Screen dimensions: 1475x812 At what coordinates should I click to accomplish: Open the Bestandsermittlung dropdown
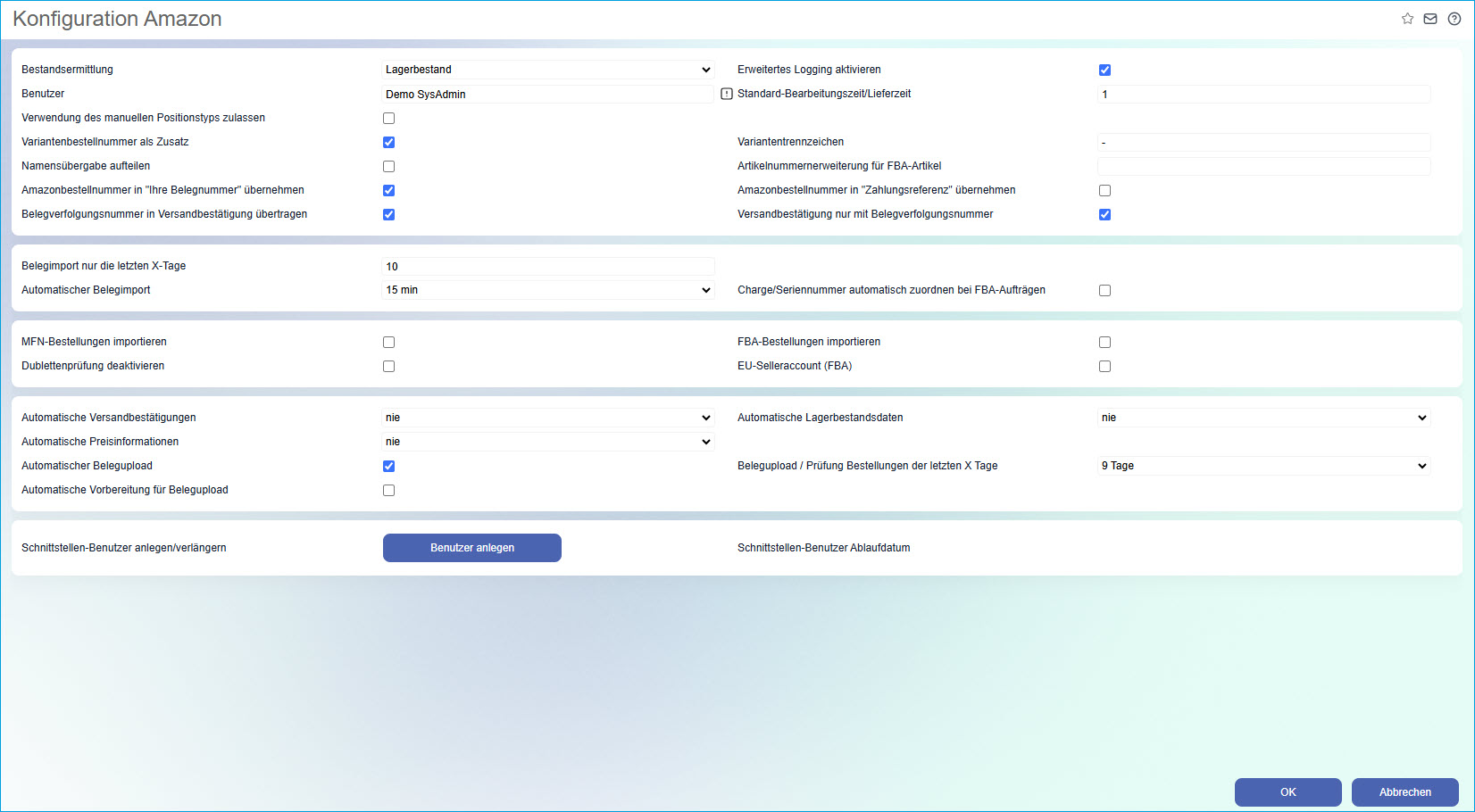pos(548,70)
